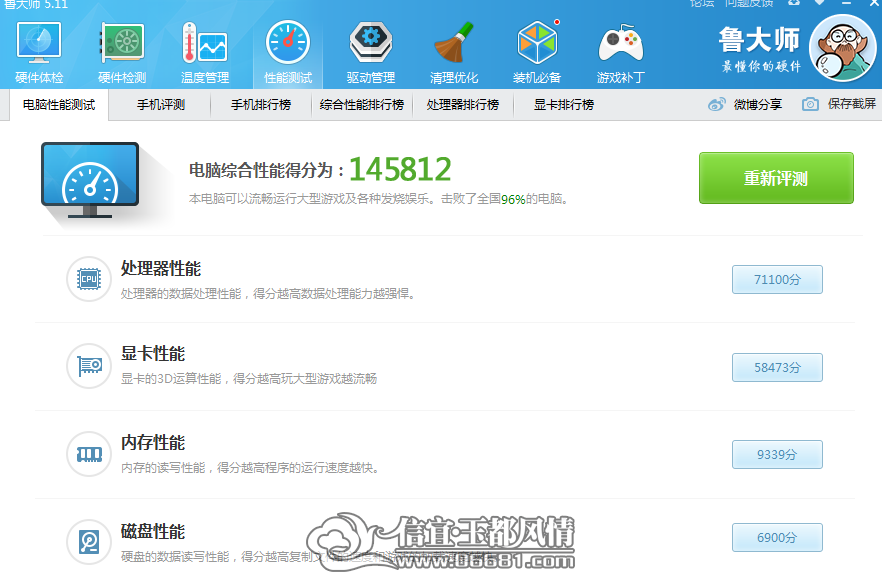Screen dimensions: 882x583
Task: Click the memory icon for 内存性能
Action: (89, 454)
